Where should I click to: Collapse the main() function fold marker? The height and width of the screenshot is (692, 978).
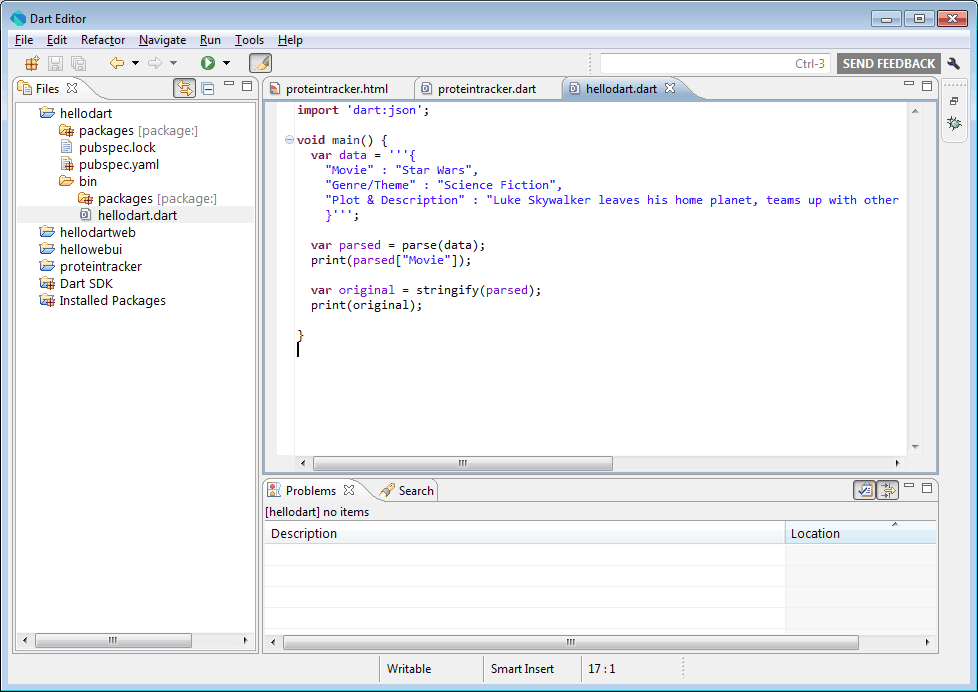[289, 140]
